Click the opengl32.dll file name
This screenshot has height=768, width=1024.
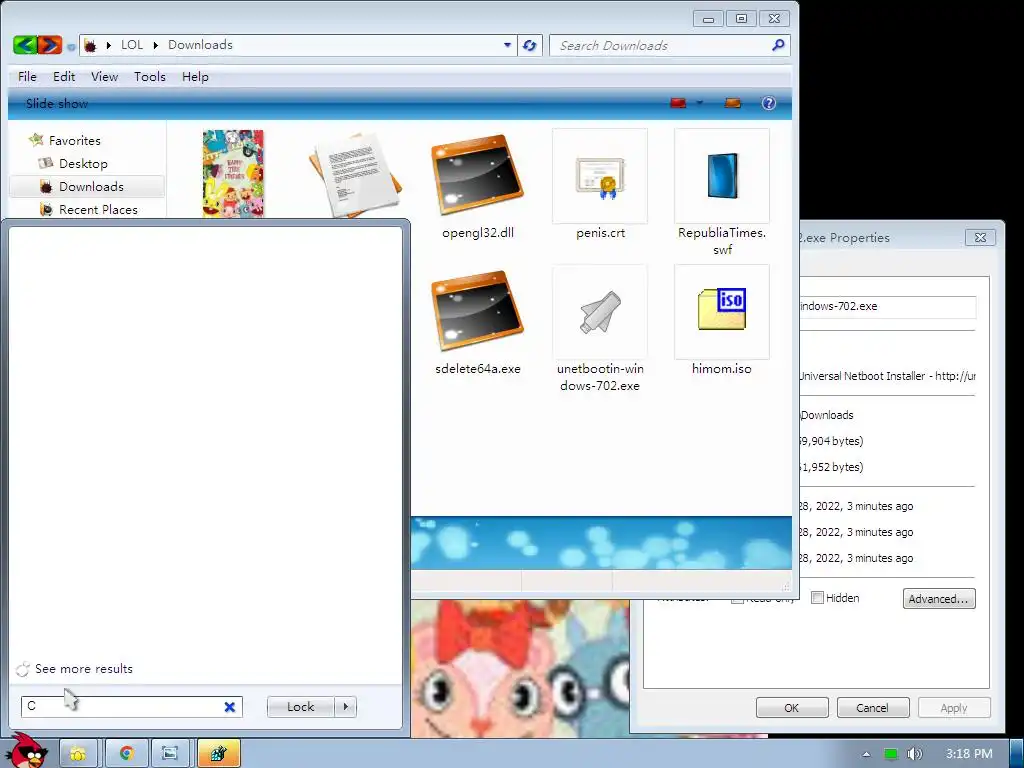click(477, 232)
